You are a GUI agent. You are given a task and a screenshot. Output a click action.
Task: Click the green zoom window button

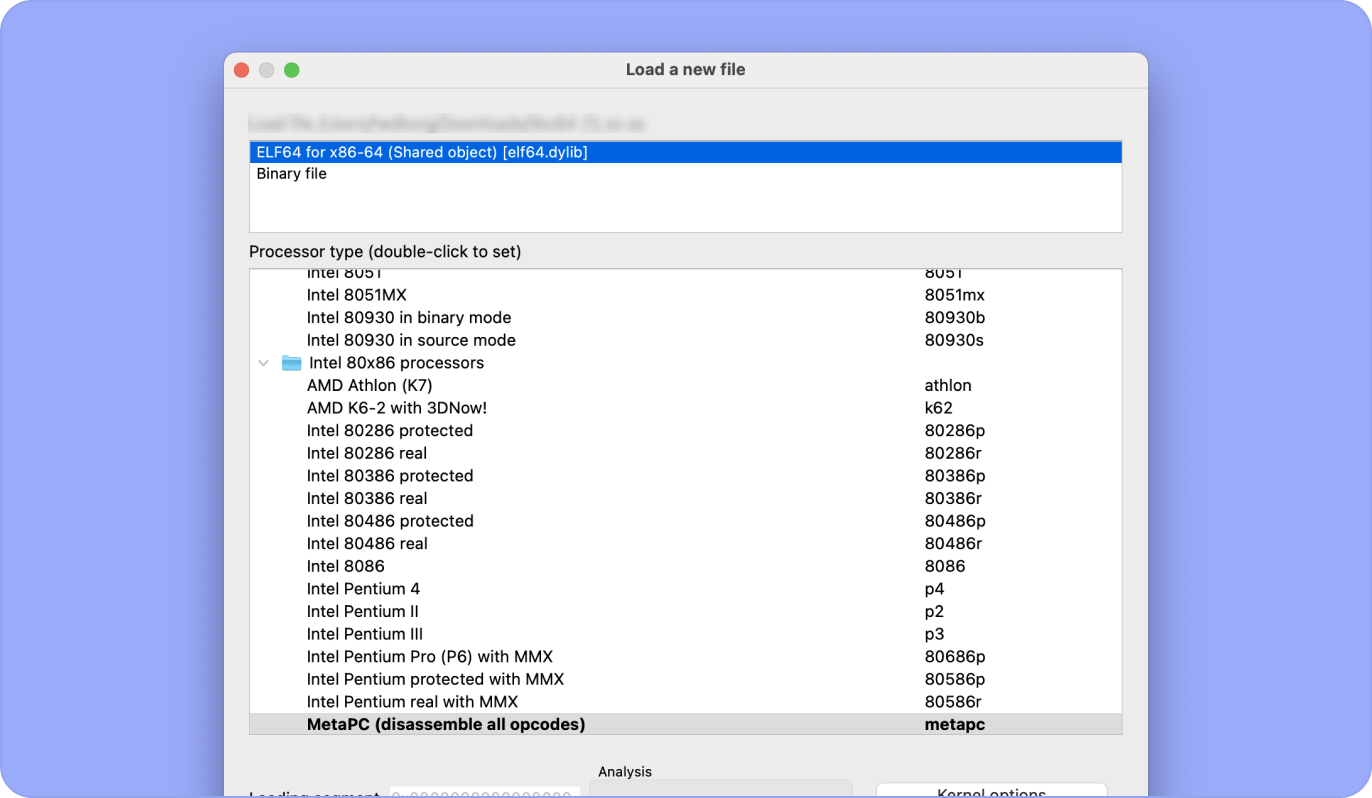coord(292,70)
